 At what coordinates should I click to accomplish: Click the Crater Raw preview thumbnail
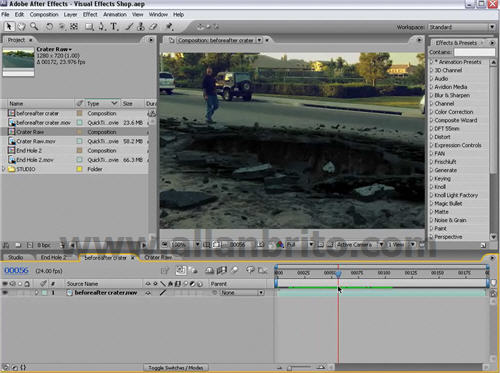[18, 61]
